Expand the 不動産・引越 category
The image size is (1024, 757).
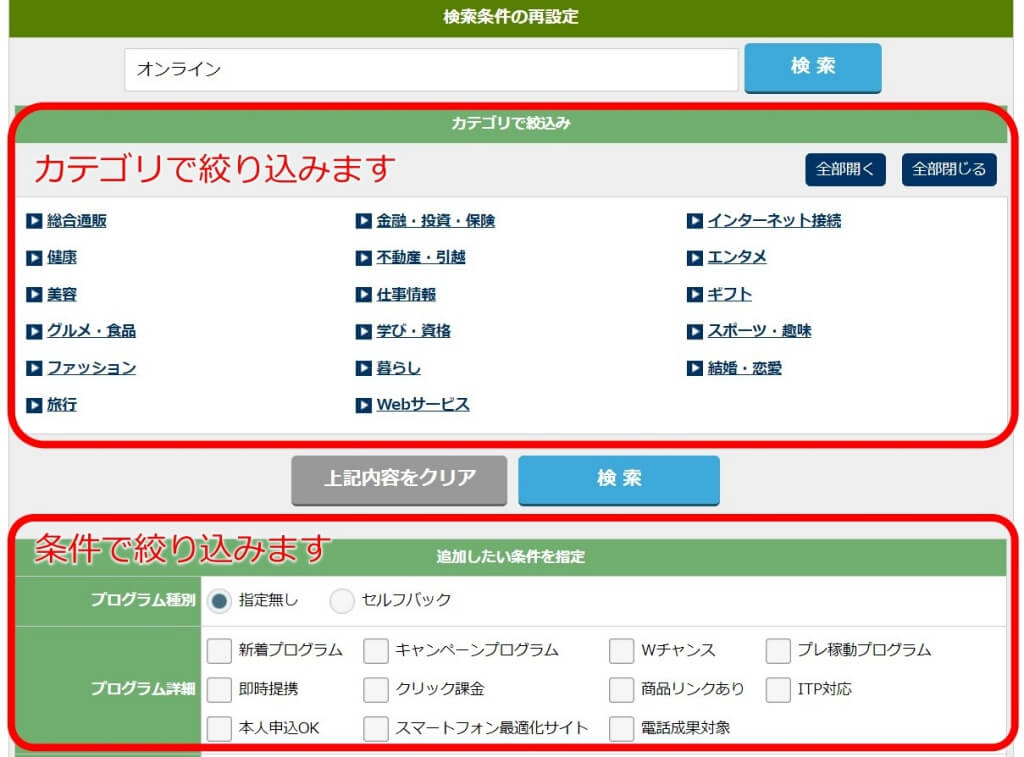[420, 258]
